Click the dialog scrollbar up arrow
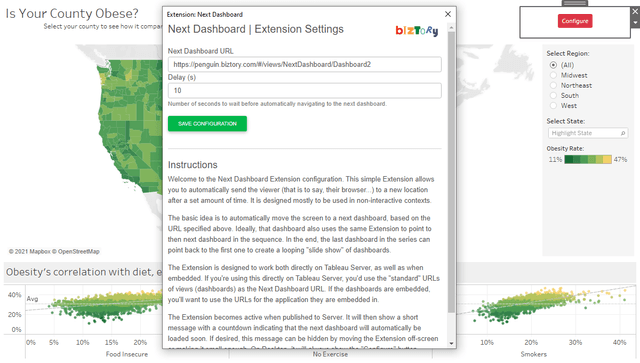The width and height of the screenshot is (640, 363). coord(451,28)
